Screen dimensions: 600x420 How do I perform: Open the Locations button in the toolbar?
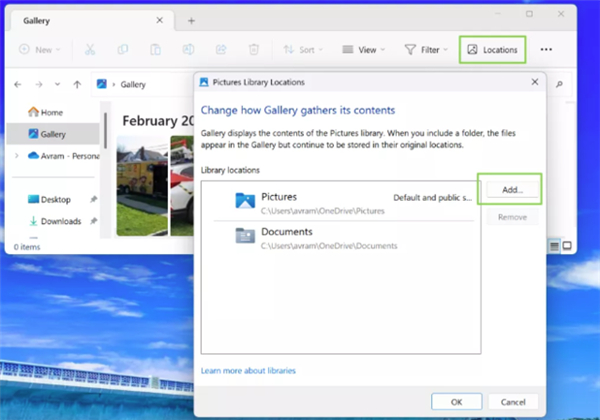point(492,49)
